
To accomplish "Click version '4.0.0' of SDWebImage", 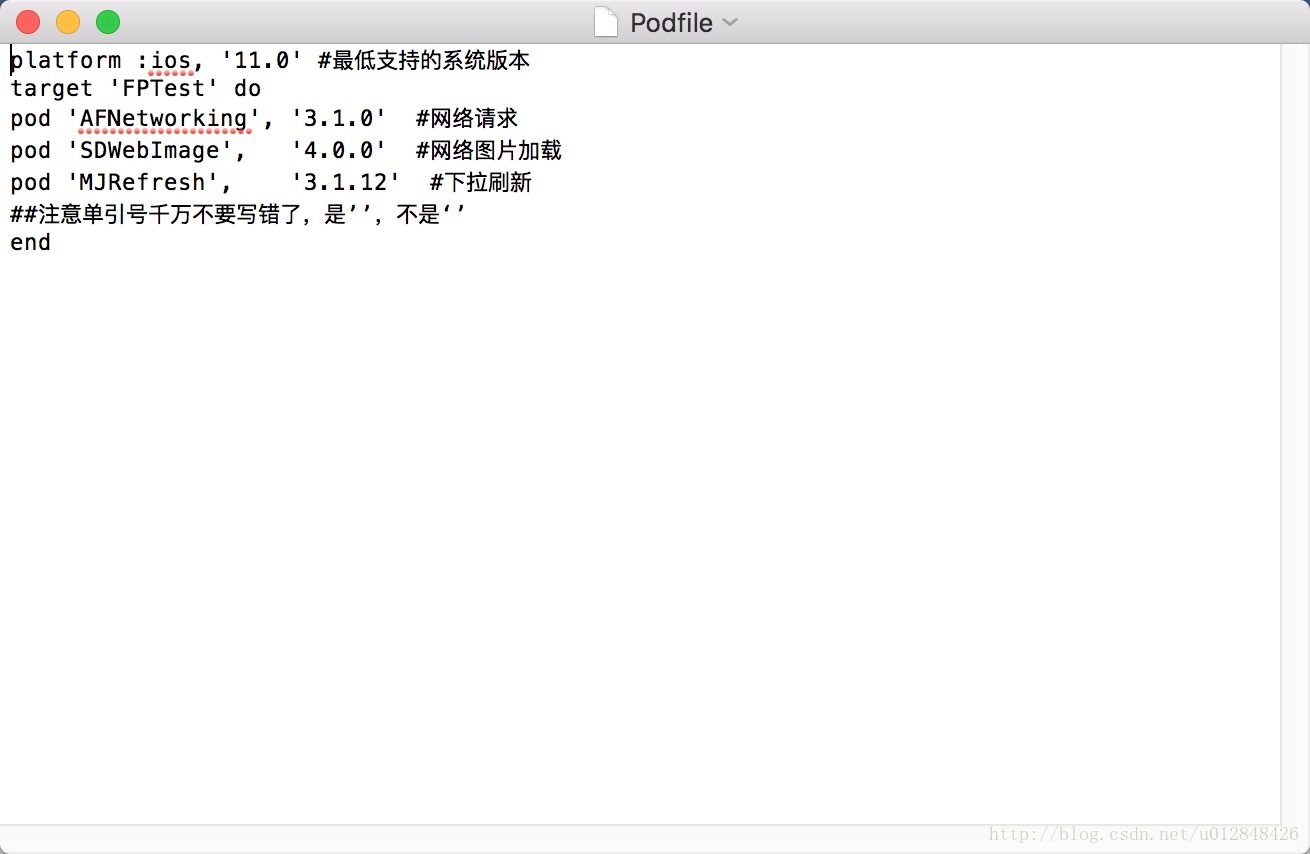I will point(338,151).
